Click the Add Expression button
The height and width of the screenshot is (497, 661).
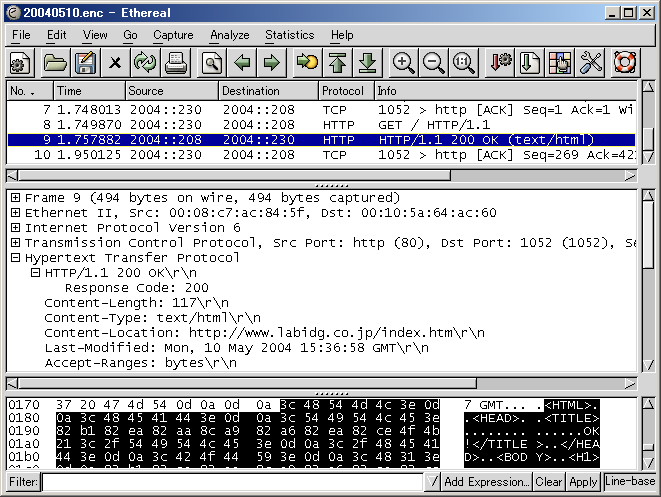pos(486,482)
